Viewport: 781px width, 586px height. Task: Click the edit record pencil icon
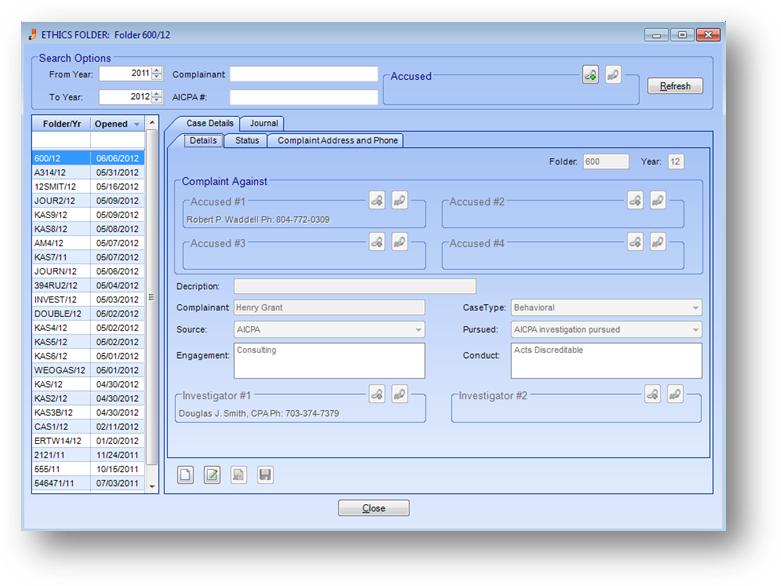pyautogui.click(x=212, y=475)
